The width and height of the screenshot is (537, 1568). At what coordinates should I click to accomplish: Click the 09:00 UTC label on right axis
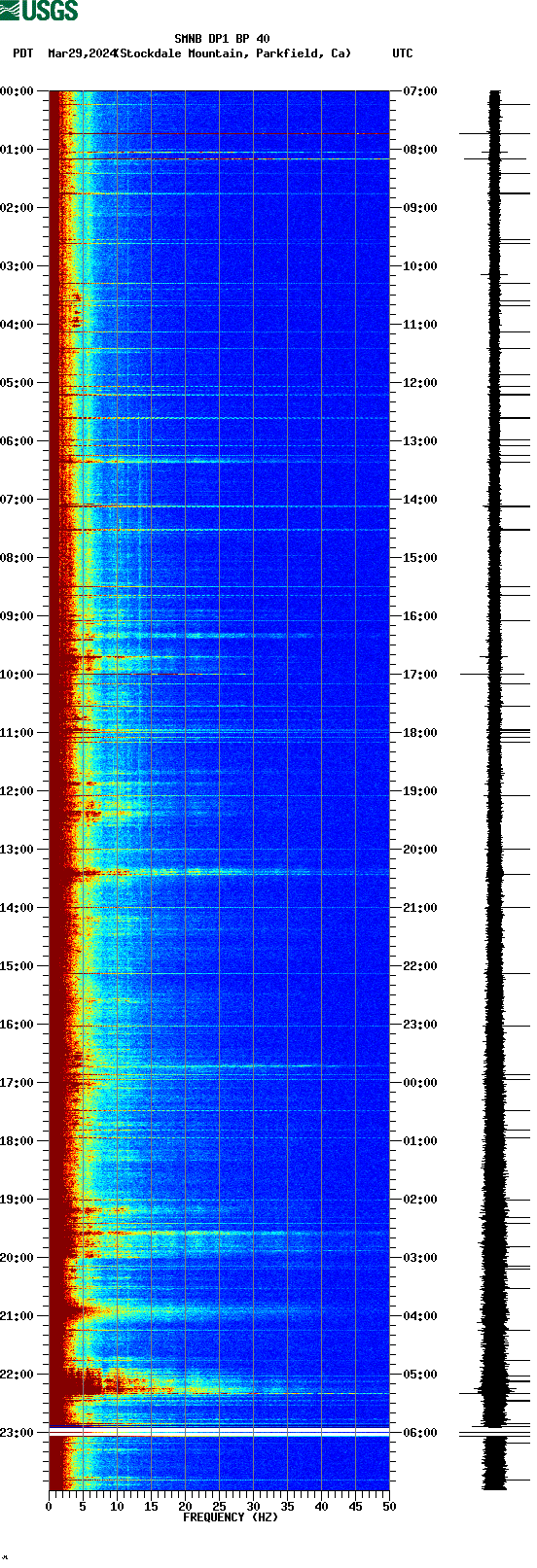420,208
